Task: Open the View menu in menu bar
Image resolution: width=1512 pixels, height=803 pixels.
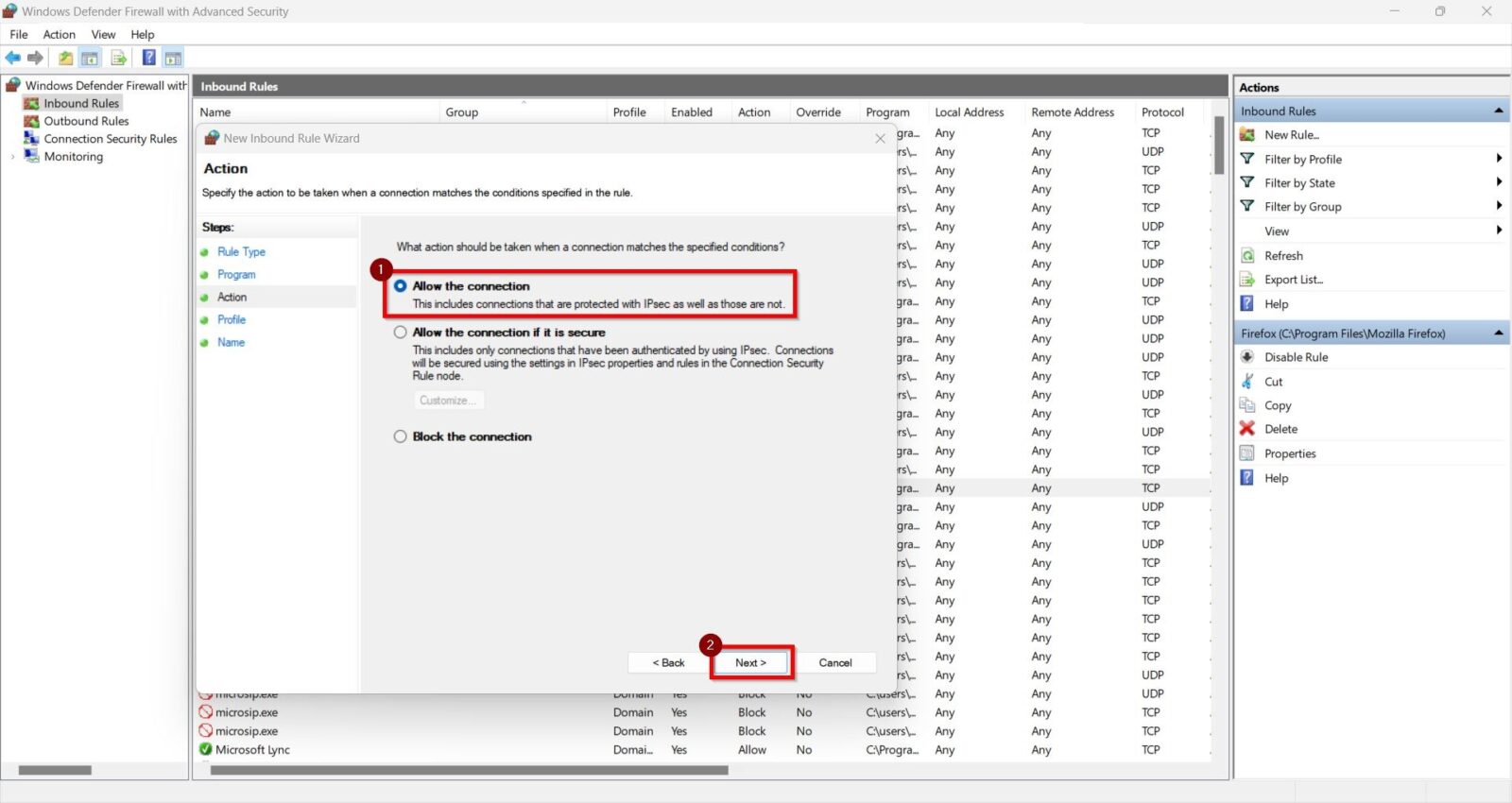Action: [x=103, y=35]
